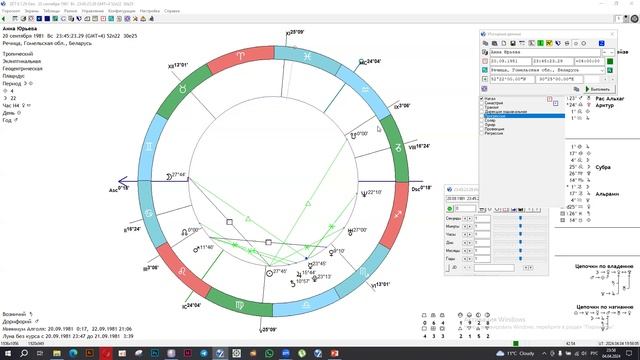640x360 pixels.
Task: Click the forward stepper arrow for Дни
Action: pyautogui.click(x=469, y=242)
